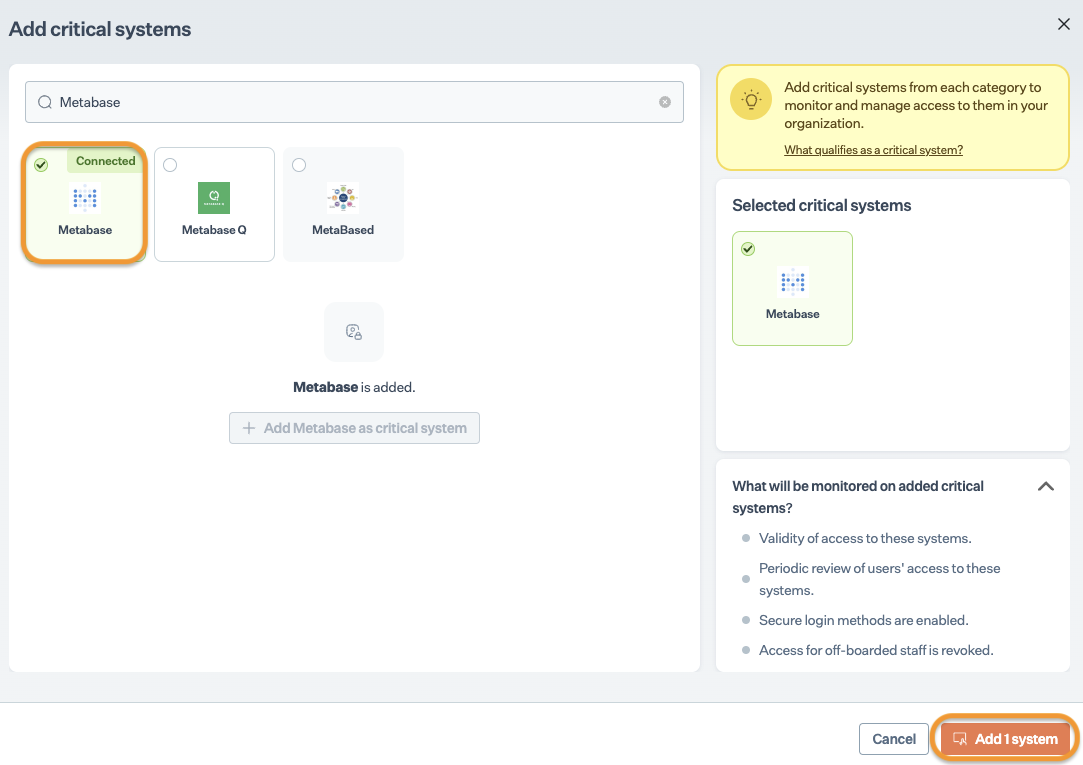Click the Connected badge on Metabase

pos(106,161)
